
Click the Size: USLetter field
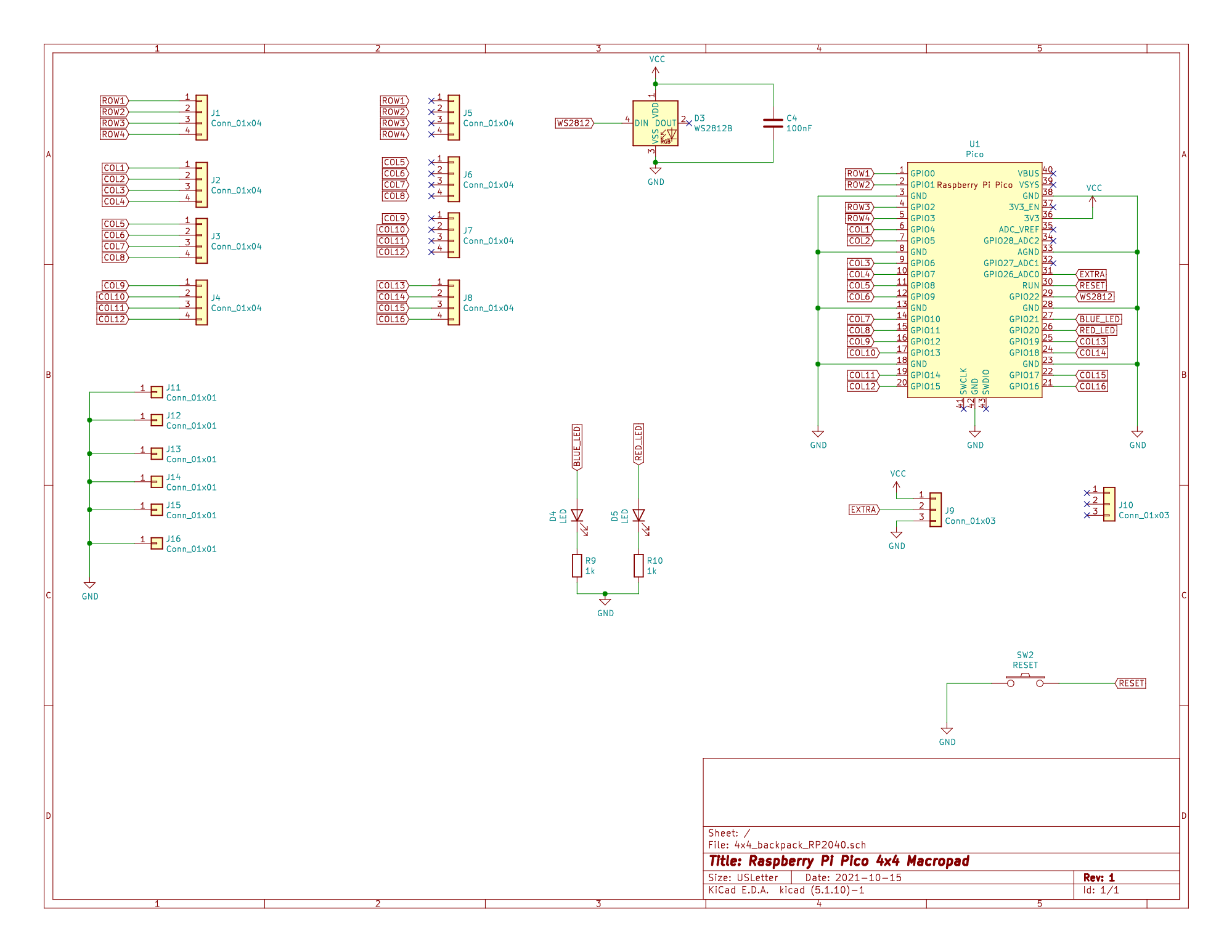point(743,877)
